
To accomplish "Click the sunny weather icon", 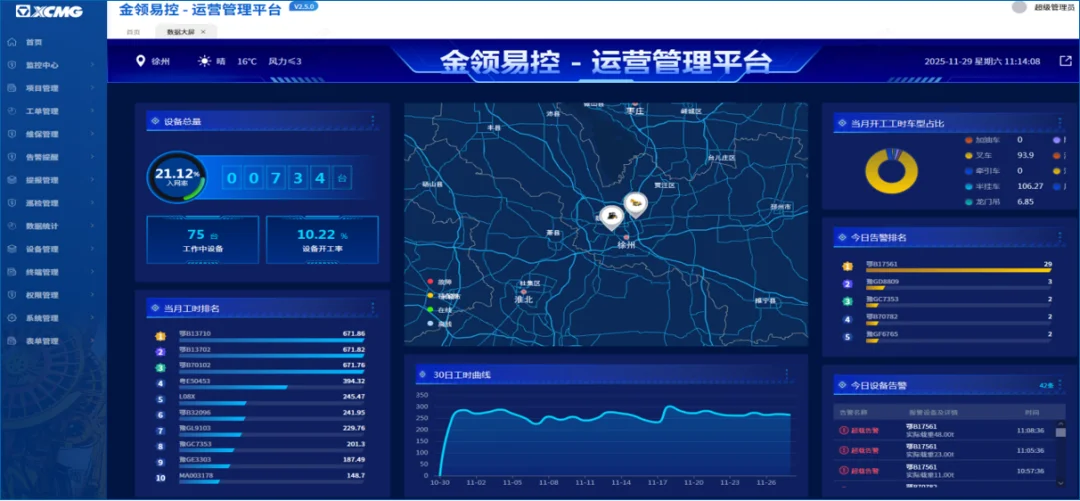I will [x=205, y=61].
